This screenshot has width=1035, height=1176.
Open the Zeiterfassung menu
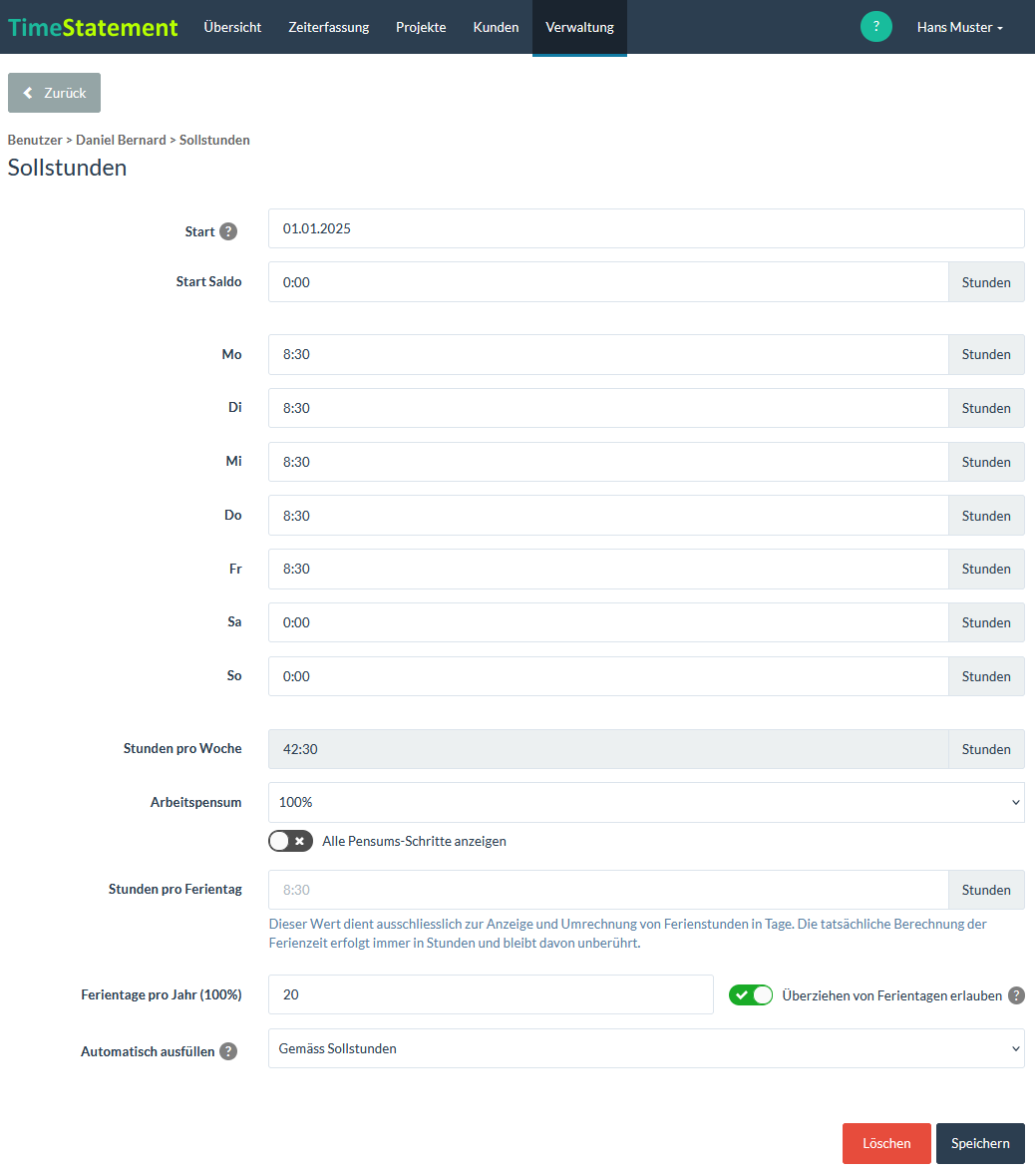(328, 27)
